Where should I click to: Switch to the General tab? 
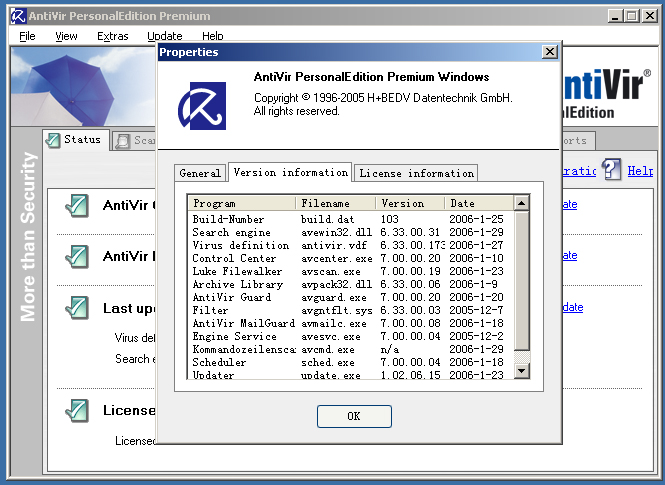click(x=200, y=173)
